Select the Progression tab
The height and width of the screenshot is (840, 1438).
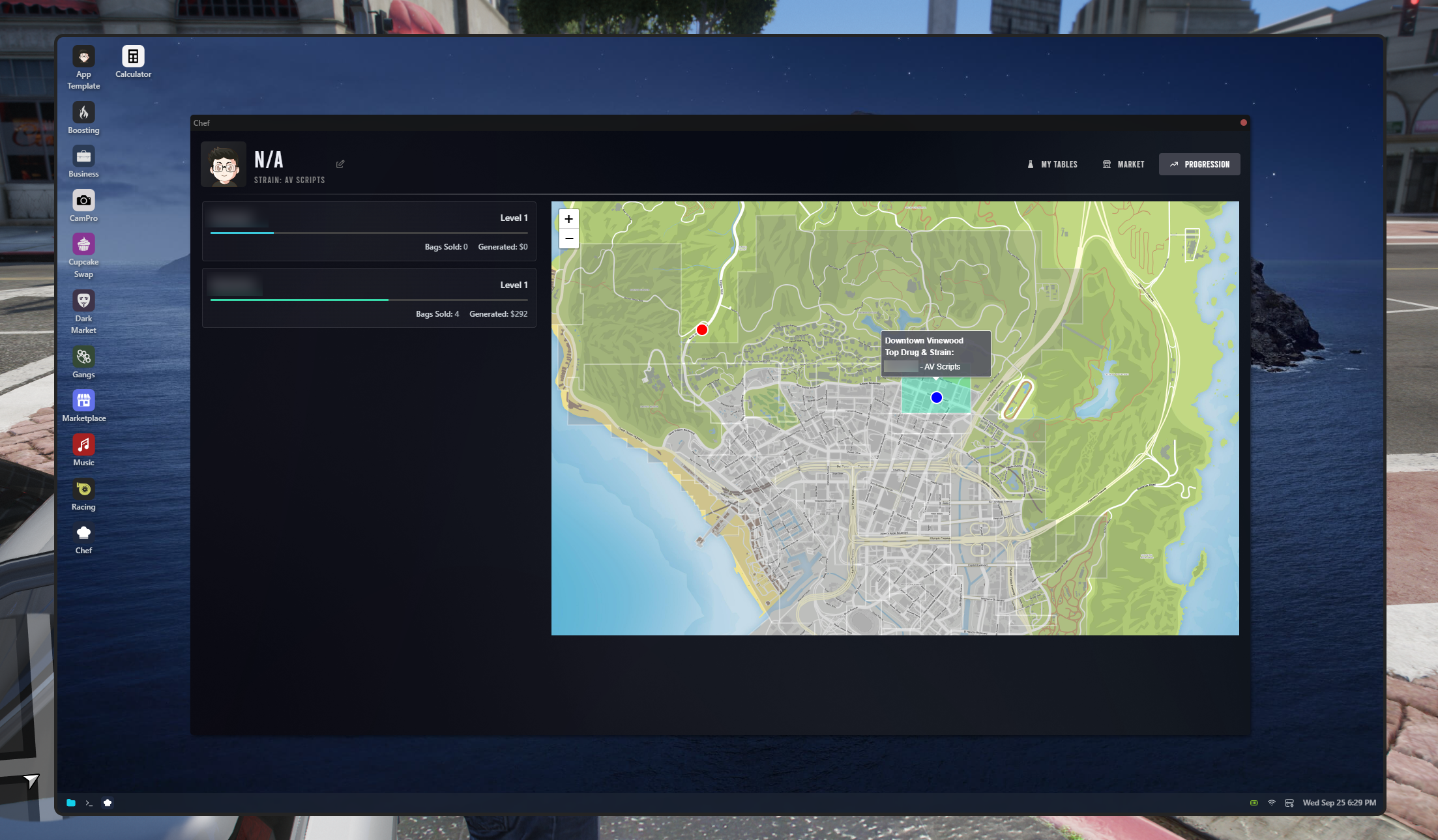pos(1199,164)
